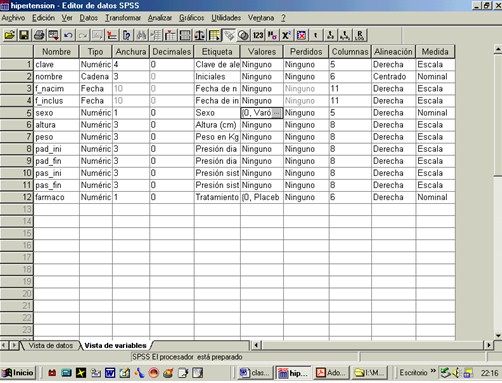Viewport: 502px width, 383px height.
Task: Click the 'Peso en Kg' label cell
Action: [x=217, y=137]
